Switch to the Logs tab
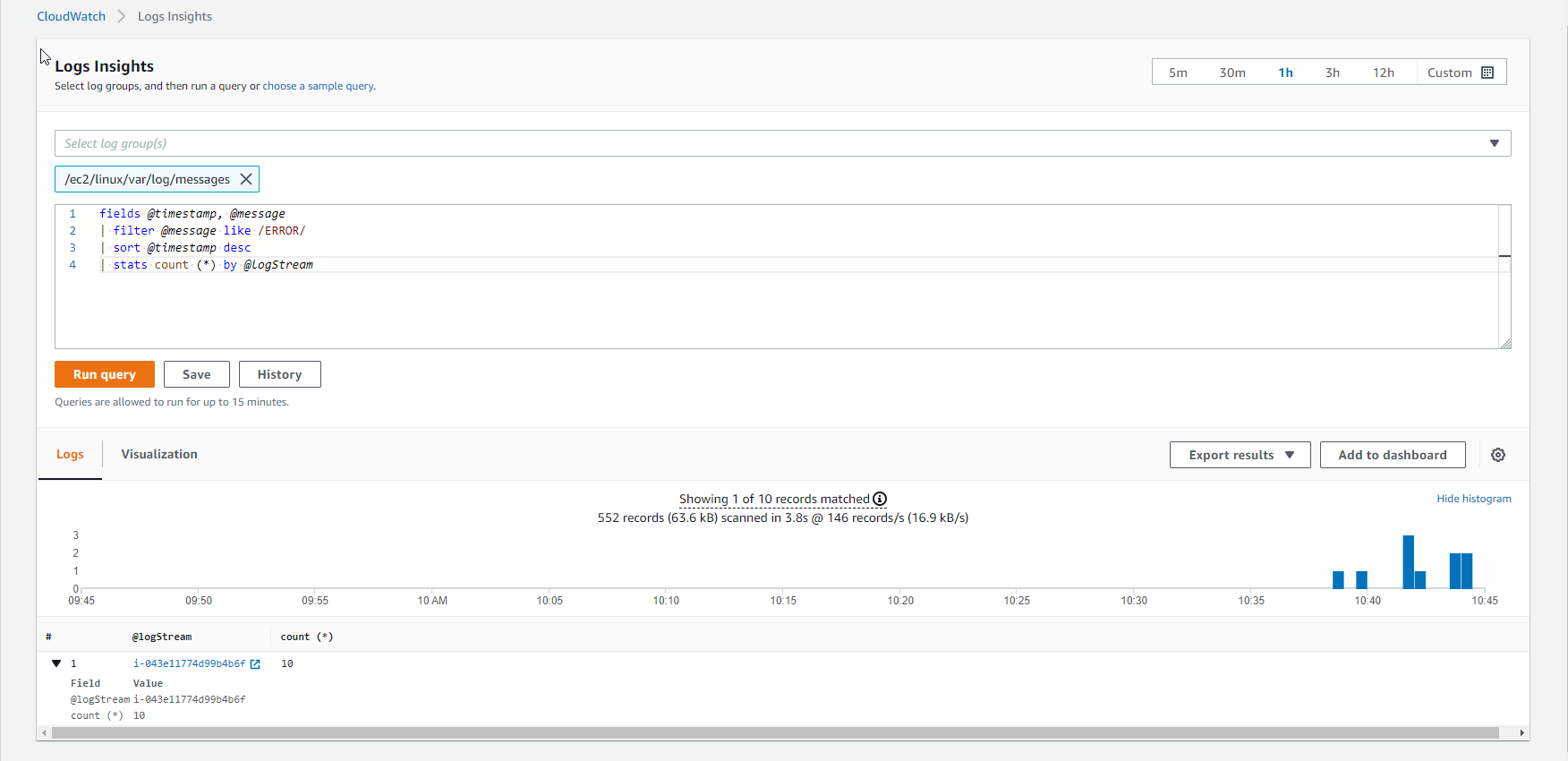The height and width of the screenshot is (761, 1568). pyautogui.click(x=70, y=454)
